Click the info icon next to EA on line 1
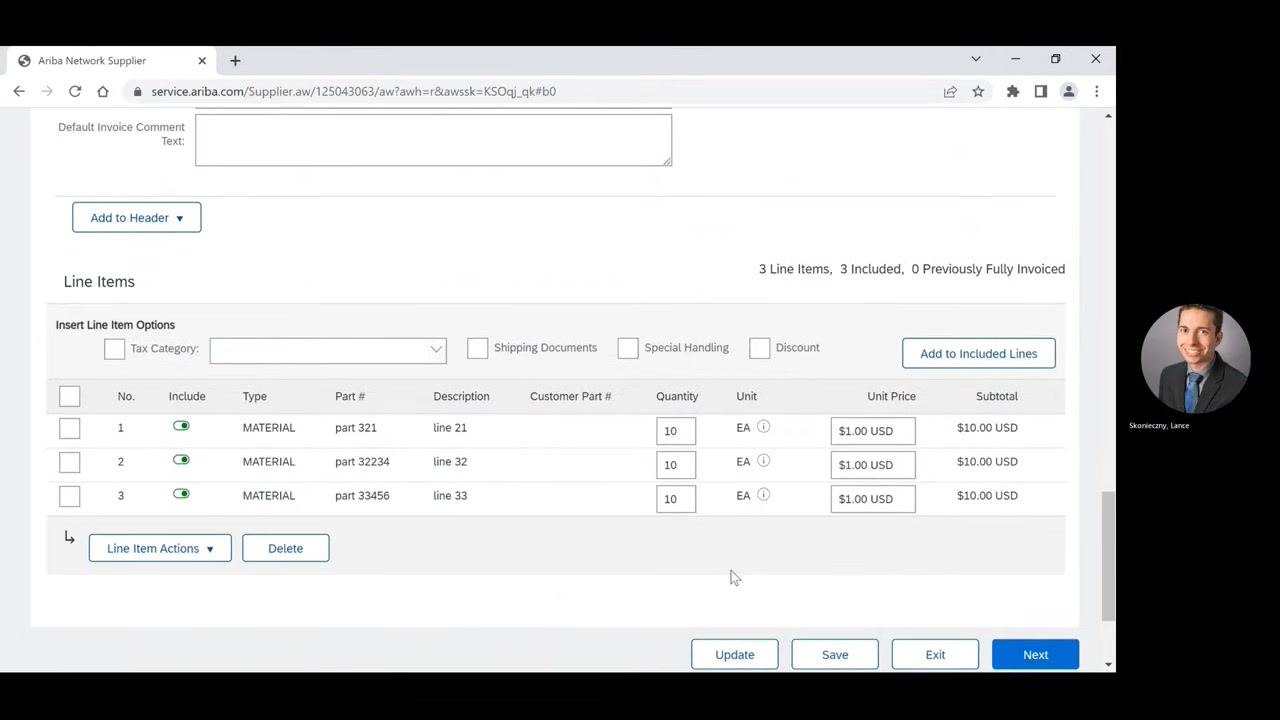This screenshot has width=1280, height=720. pos(763,427)
